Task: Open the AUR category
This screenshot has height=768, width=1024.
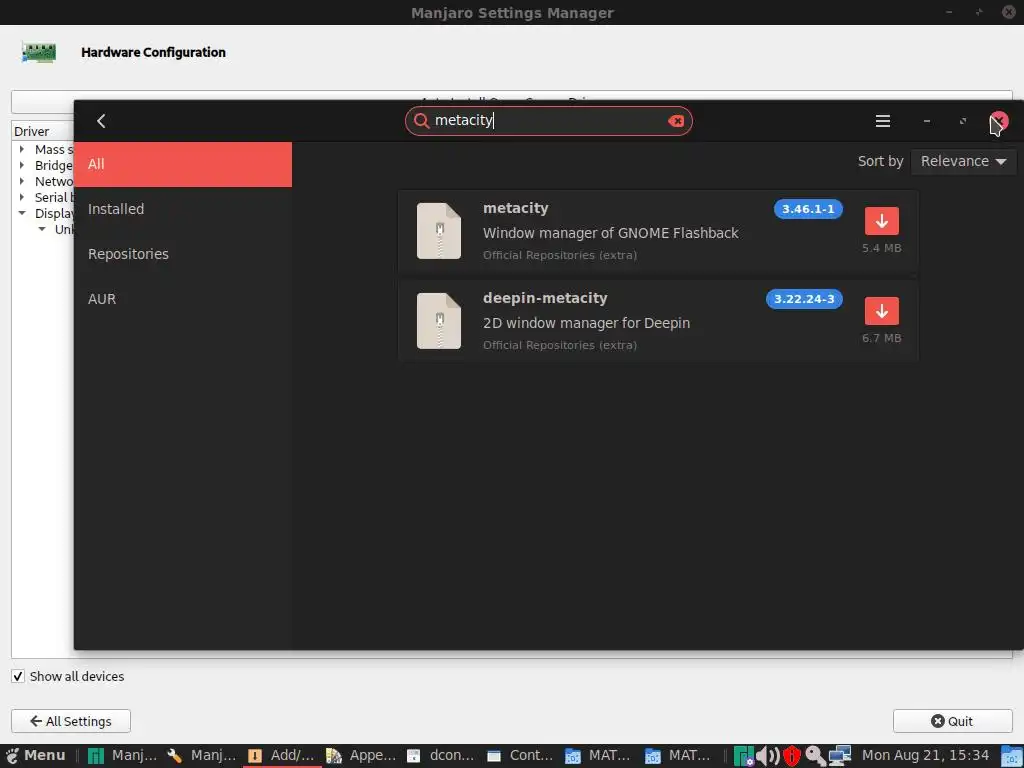Action: pos(183,299)
